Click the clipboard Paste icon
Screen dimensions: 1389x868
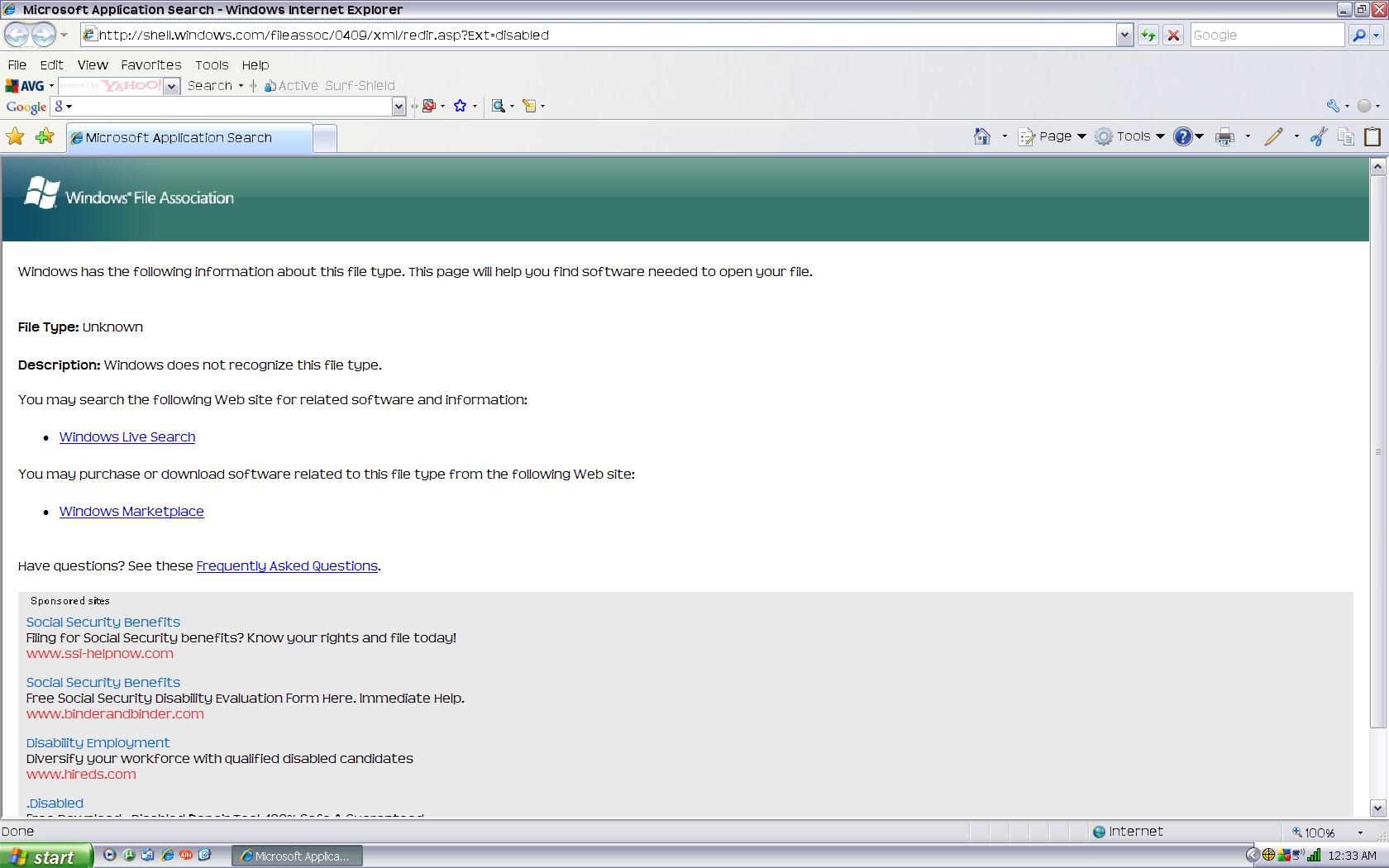[x=1372, y=136]
